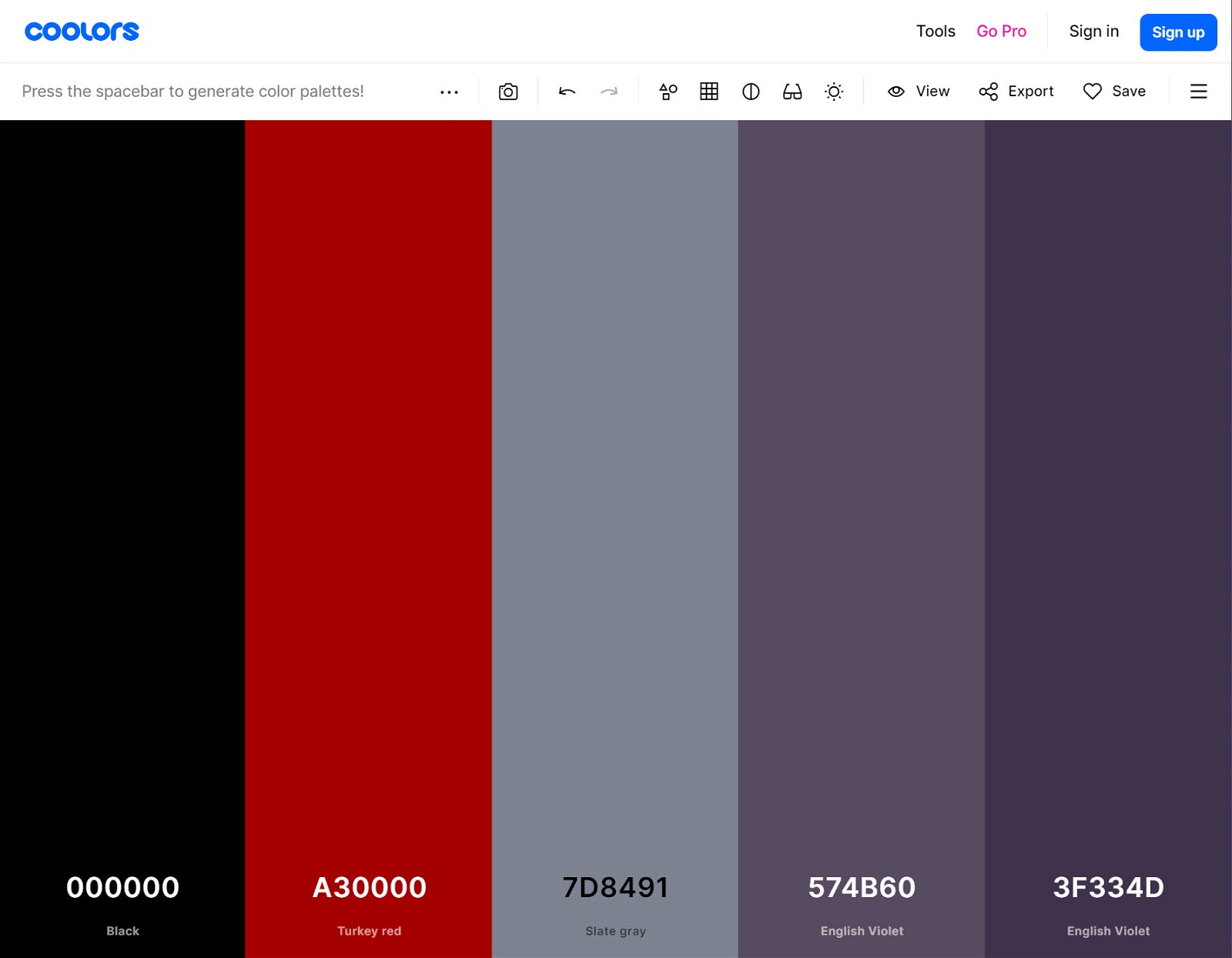The image size is (1232, 958).
Task: Open the hamburger side menu
Action: (1199, 92)
